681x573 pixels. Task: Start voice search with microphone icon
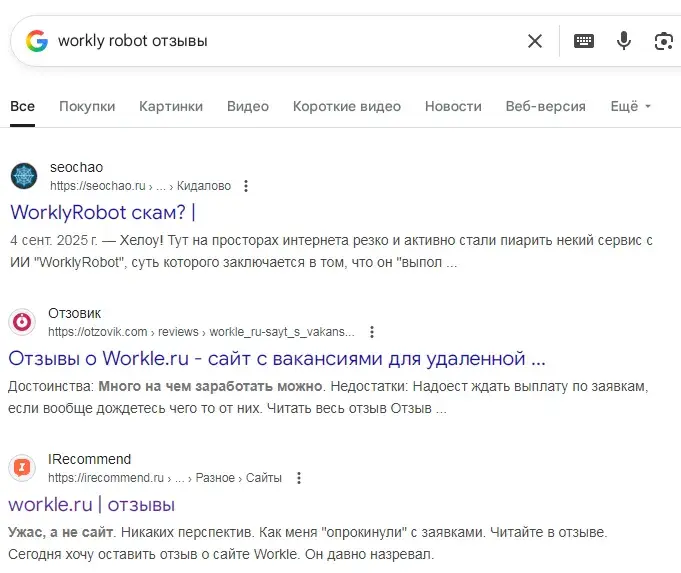click(x=624, y=41)
